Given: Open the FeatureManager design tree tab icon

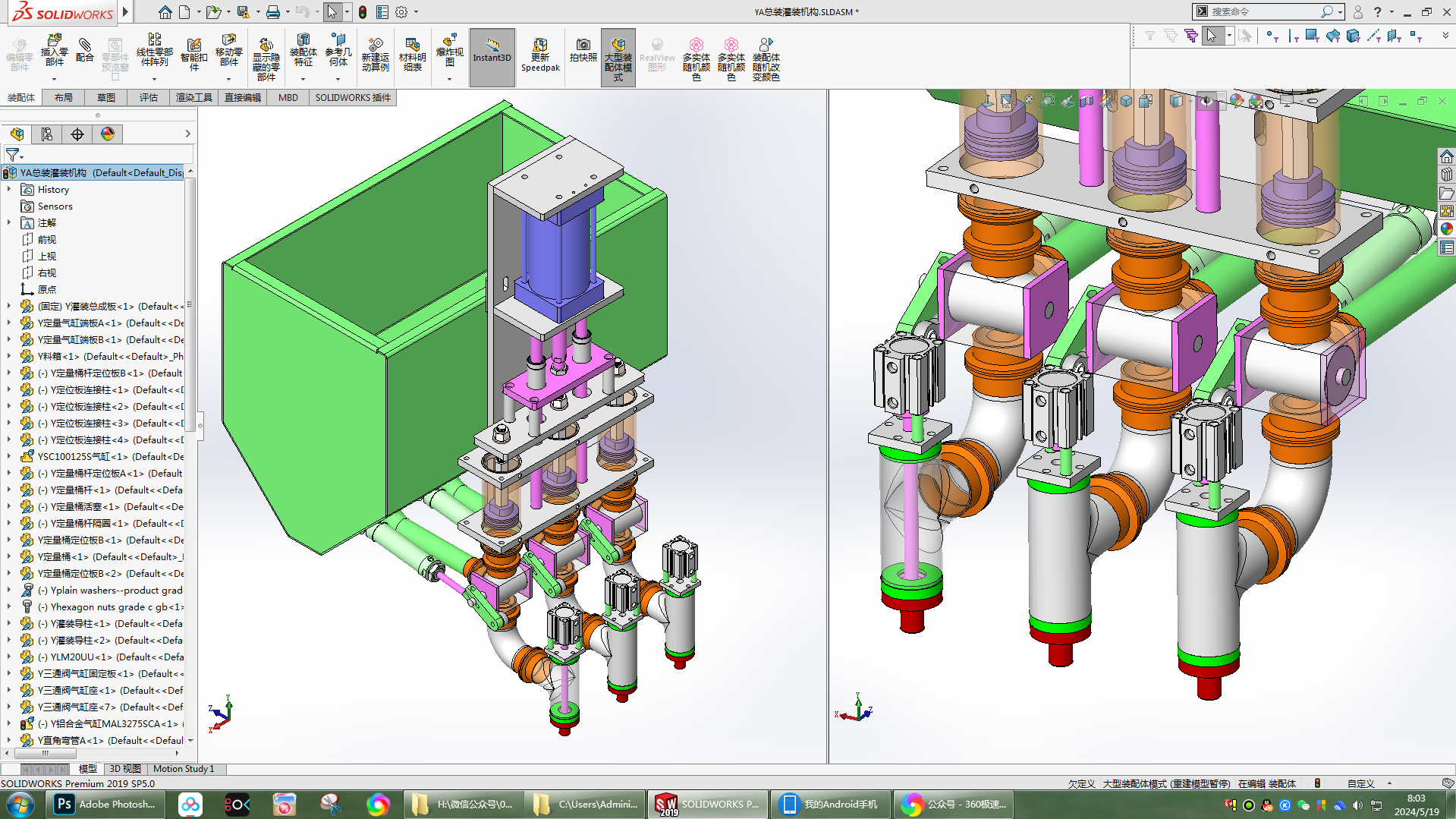Looking at the screenshot, I should click(17, 134).
